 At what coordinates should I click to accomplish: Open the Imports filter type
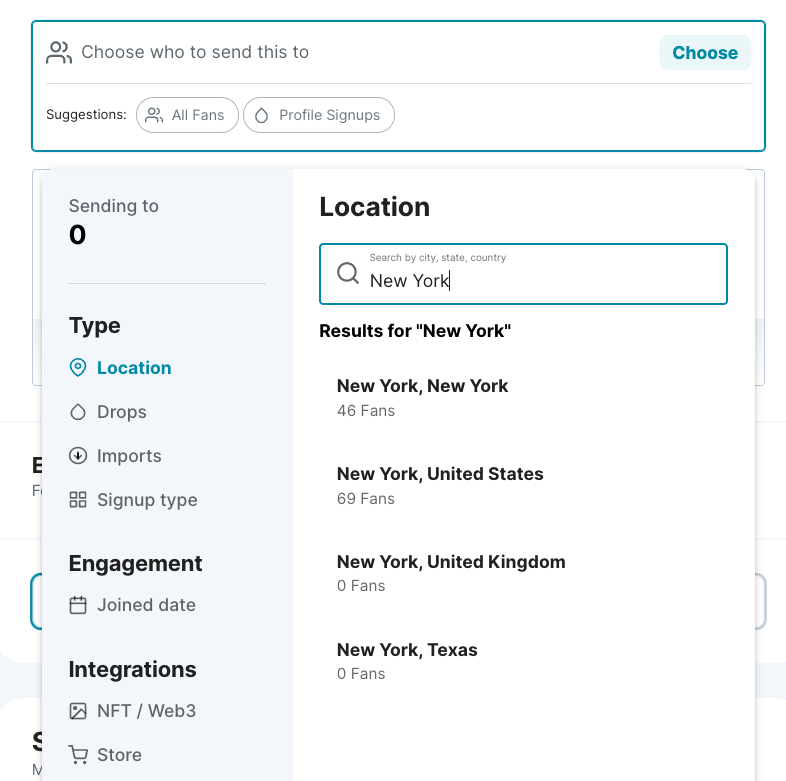(x=129, y=456)
